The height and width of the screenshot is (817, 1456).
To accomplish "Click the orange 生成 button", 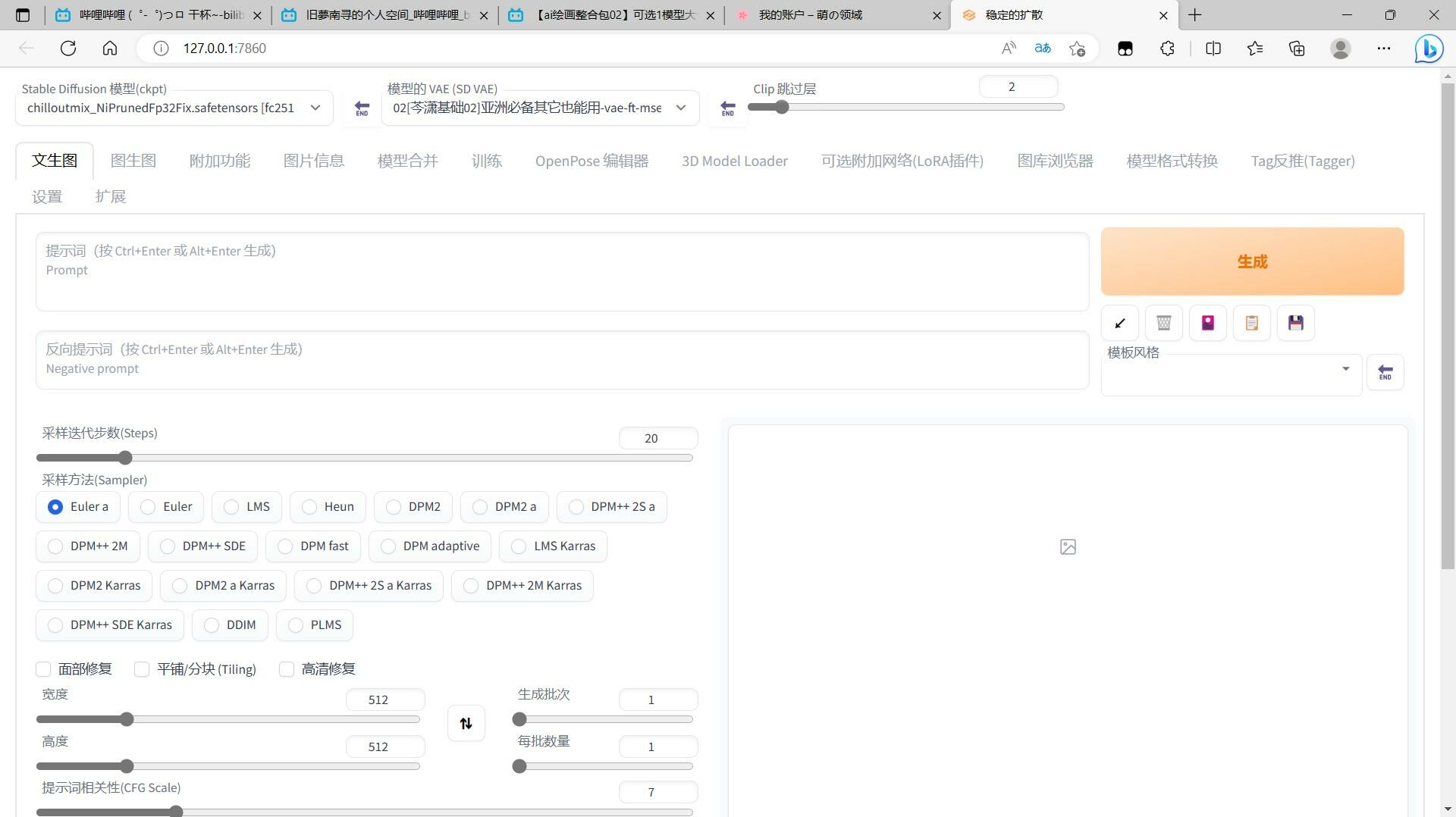I will (x=1252, y=261).
